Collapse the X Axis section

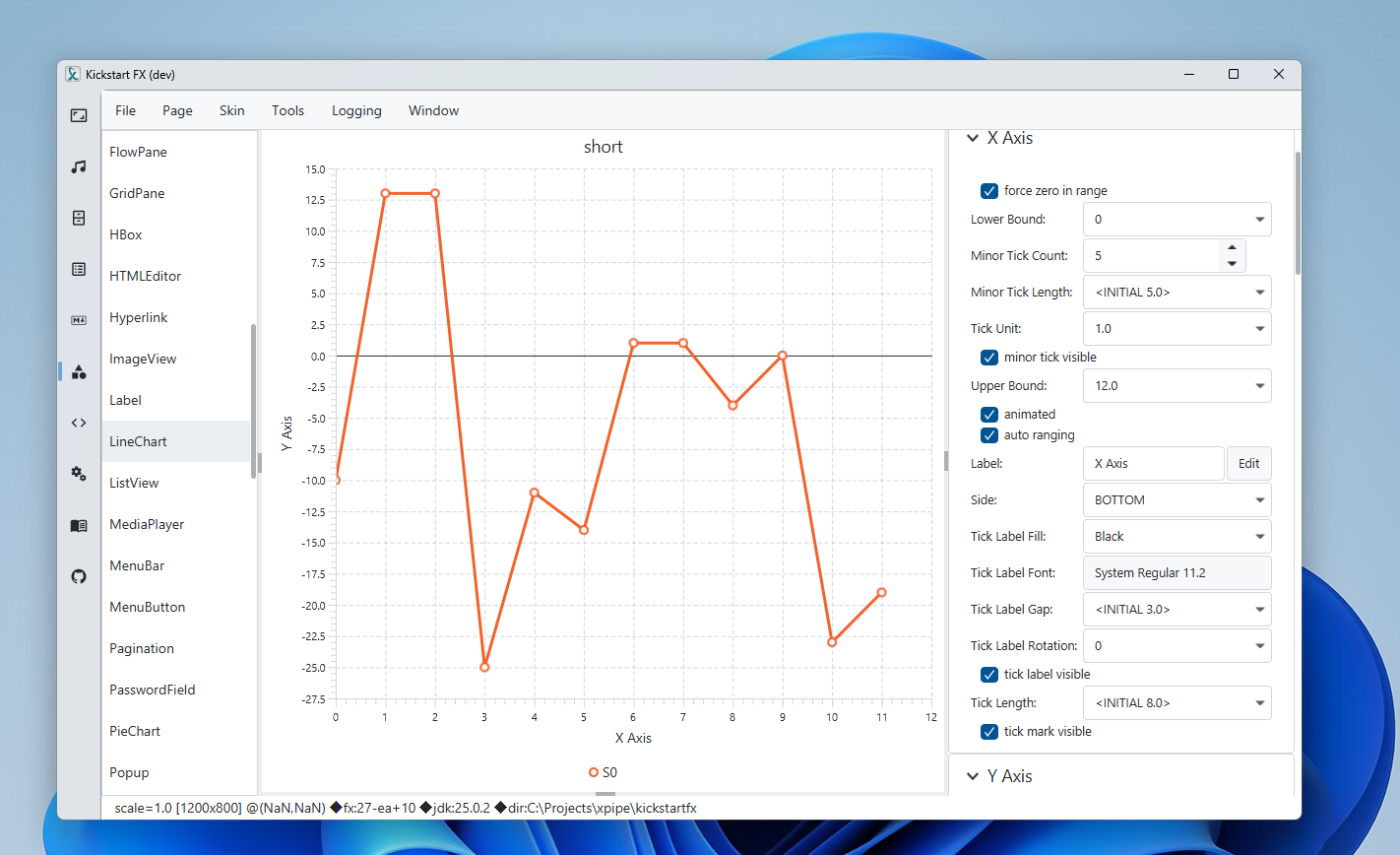coord(973,139)
